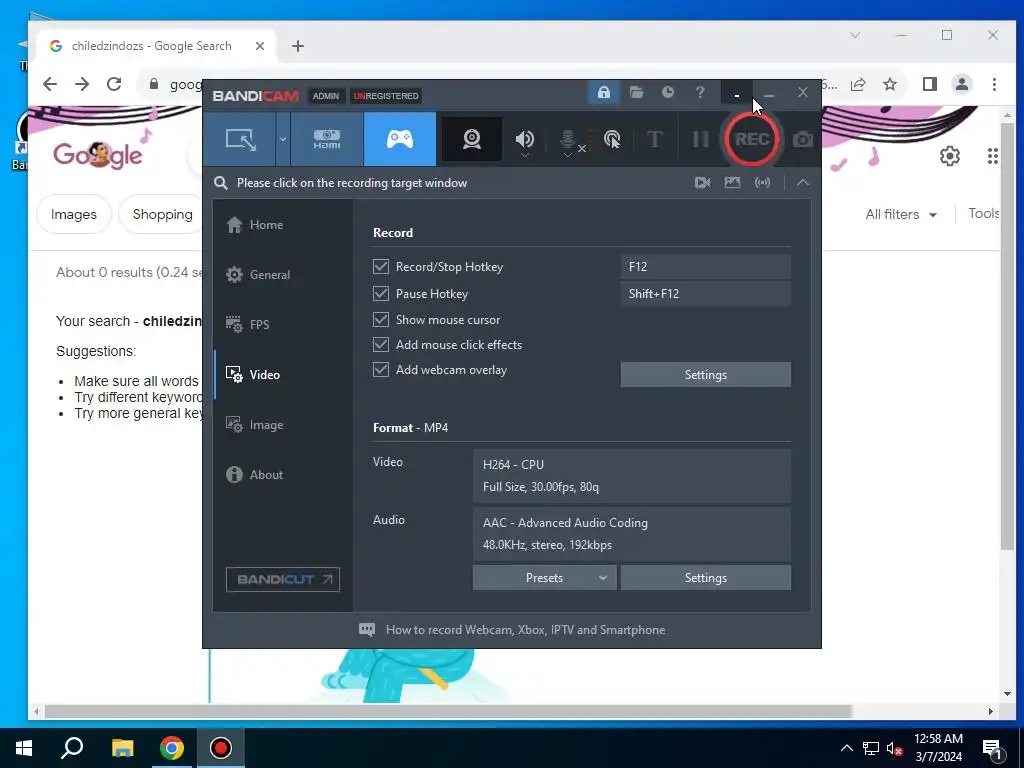Toggle the microphone icon
The image size is (1024, 768).
(568, 140)
